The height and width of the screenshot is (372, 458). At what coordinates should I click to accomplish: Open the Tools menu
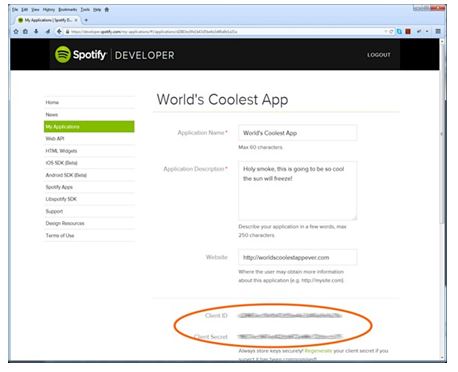[x=85, y=10]
